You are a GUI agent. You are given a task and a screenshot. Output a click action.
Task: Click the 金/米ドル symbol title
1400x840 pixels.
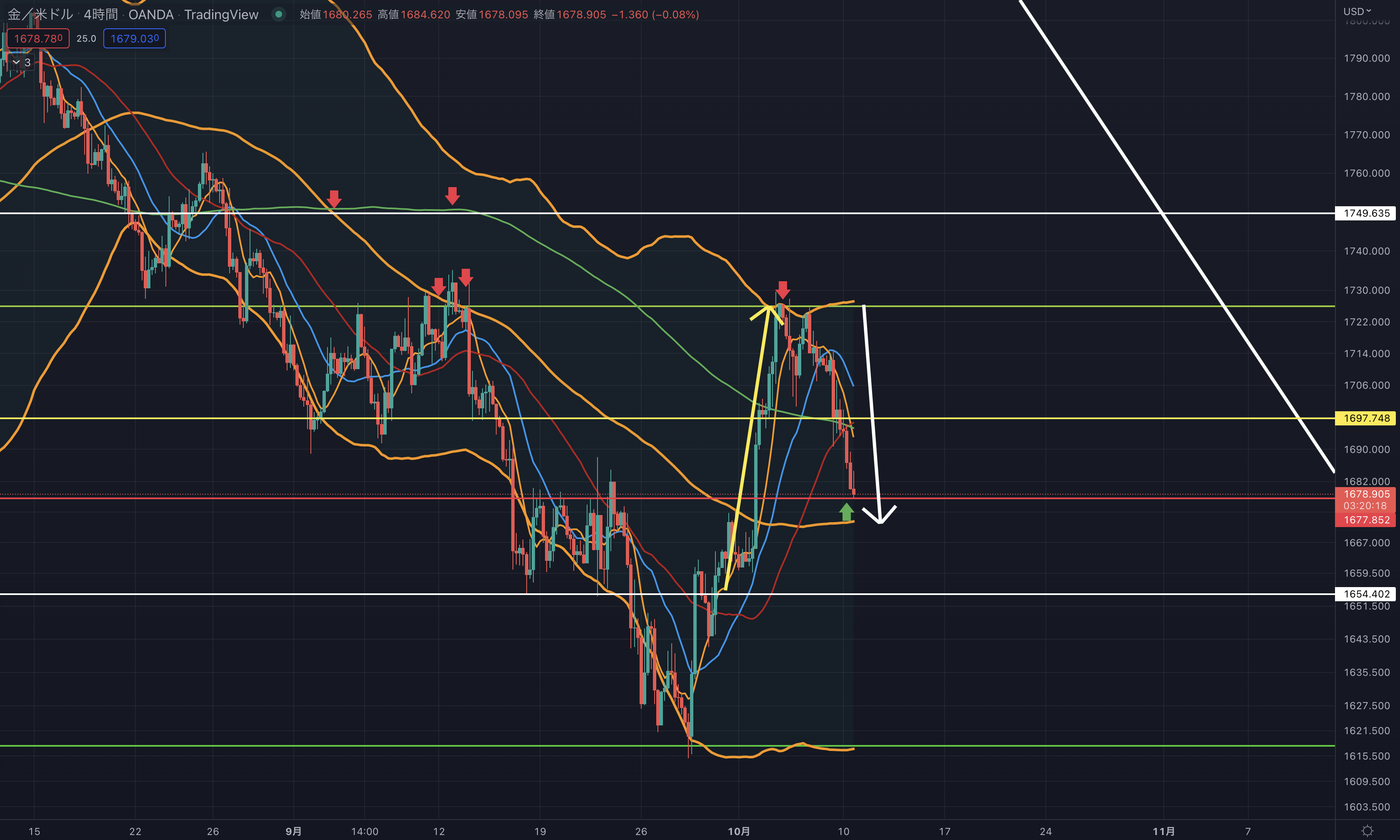click(40, 14)
